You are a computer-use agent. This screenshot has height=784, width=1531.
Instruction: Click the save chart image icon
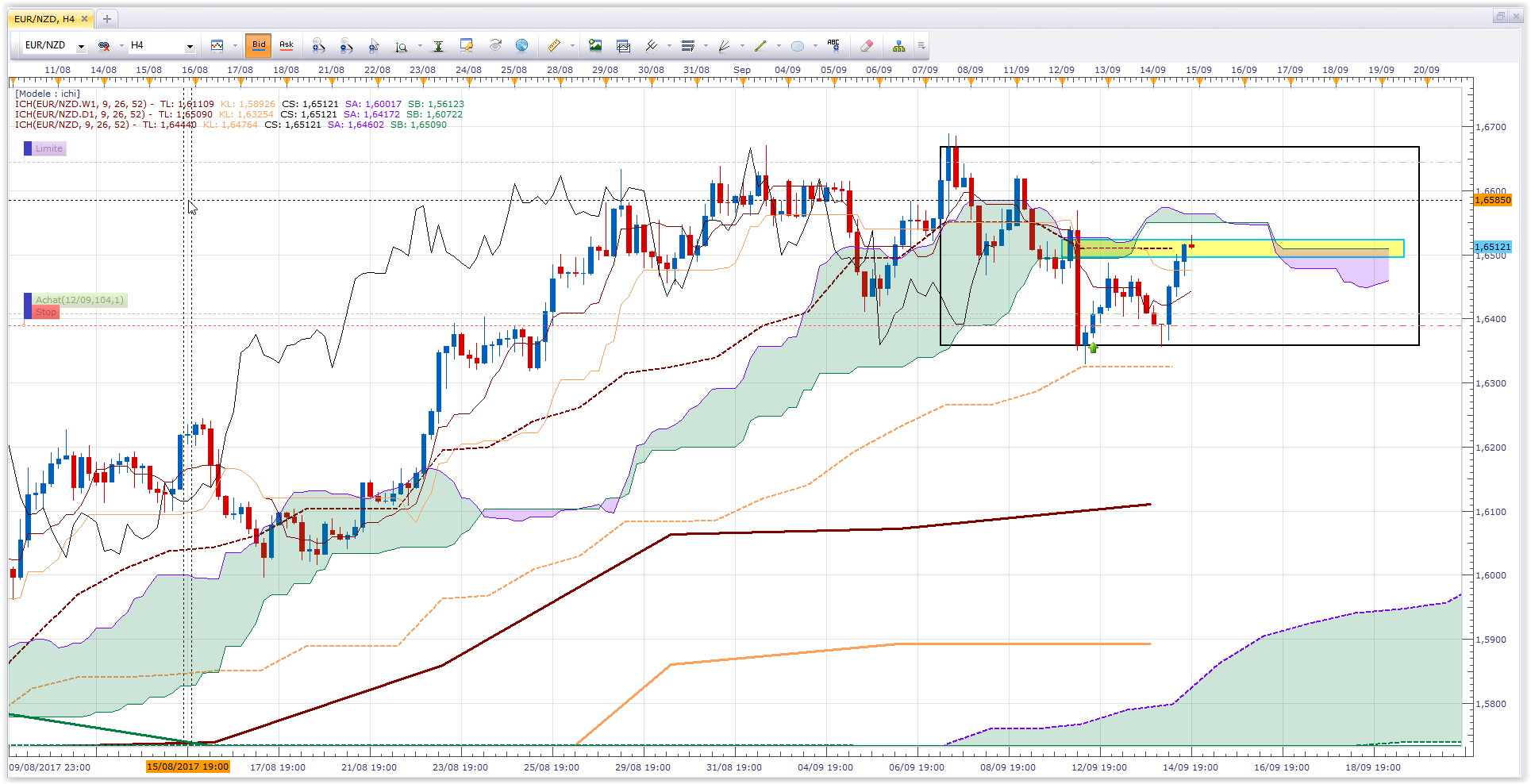tap(595, 46)
